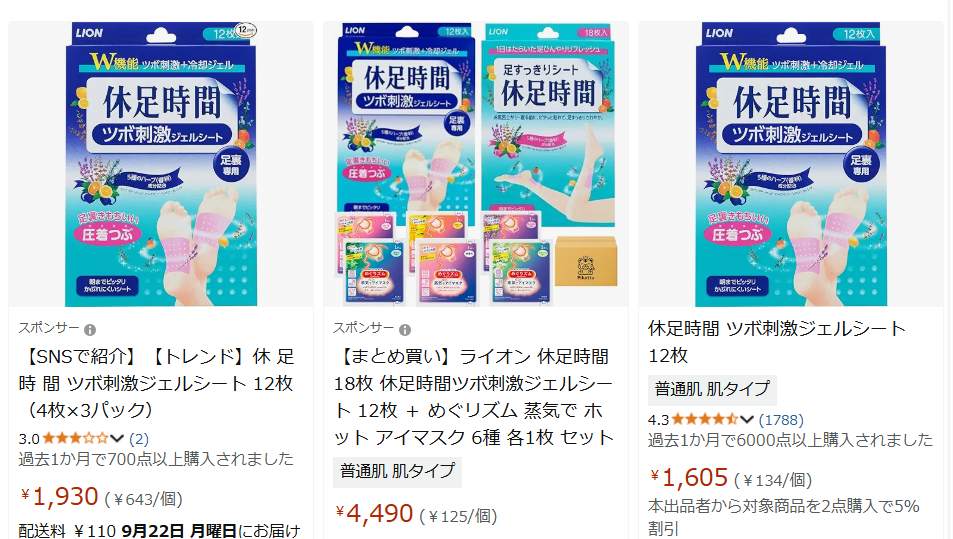Select 普通肌 肌タイプ tag on bundle product
Viewport: 953px width, 539px height.
(397, 472)
